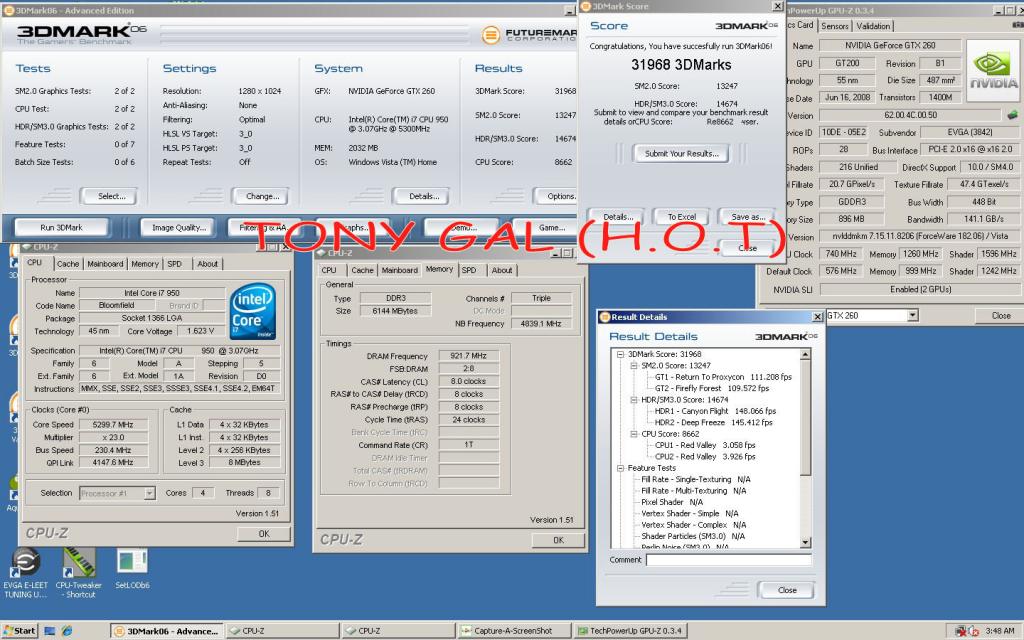Select CPU1 - Red Valley result row
The height and width of the screenshot is (640, 1024).
tap(705, 445)
